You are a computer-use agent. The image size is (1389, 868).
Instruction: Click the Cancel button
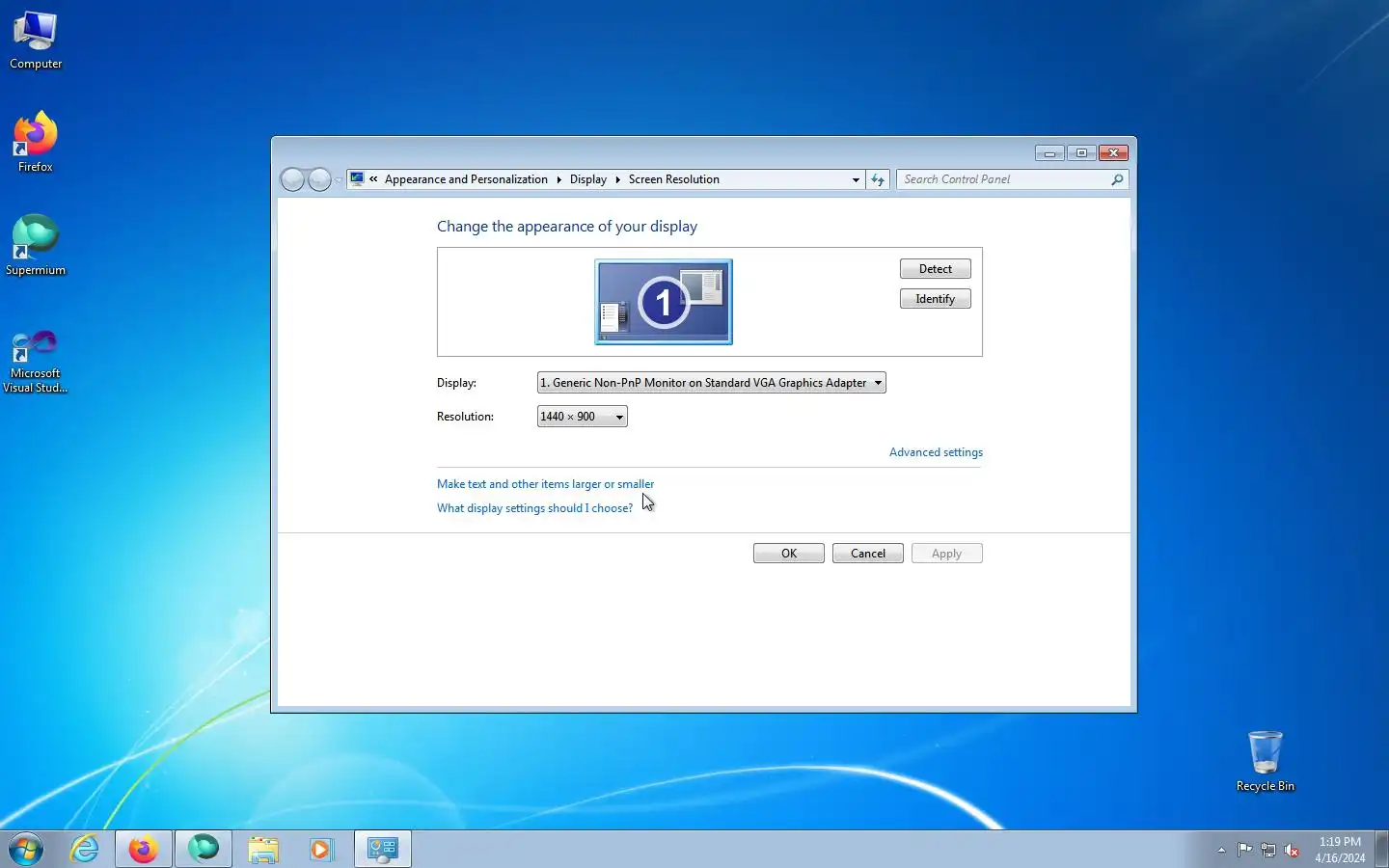[868, 554]
